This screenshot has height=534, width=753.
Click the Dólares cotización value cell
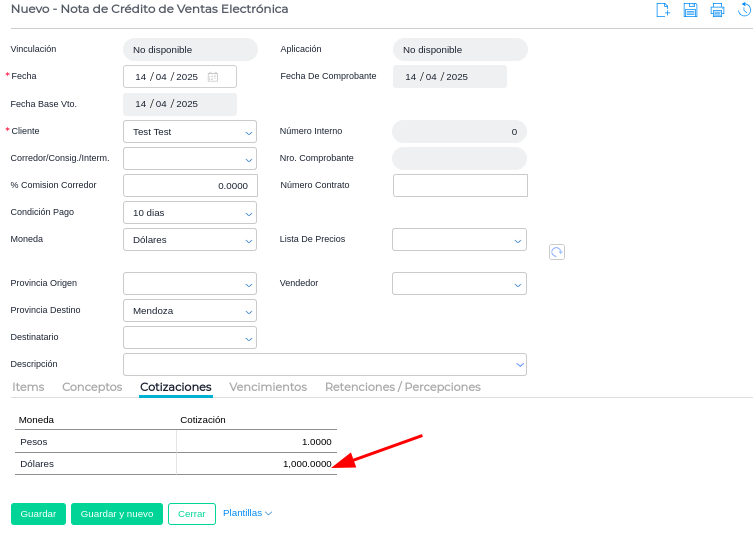coord(257,464)
